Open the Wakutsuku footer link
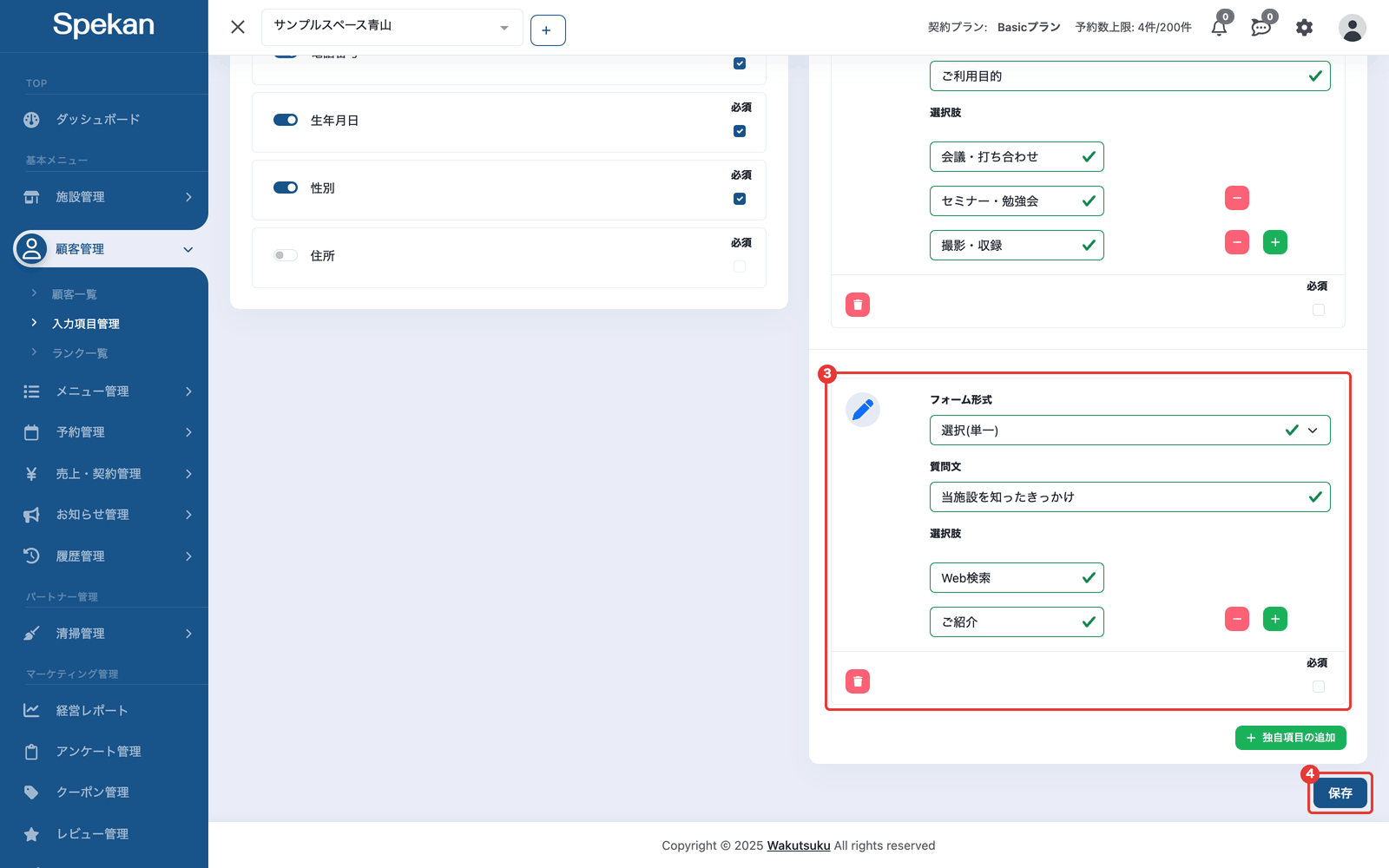The image size is (1389, 868). coord(799,845)
